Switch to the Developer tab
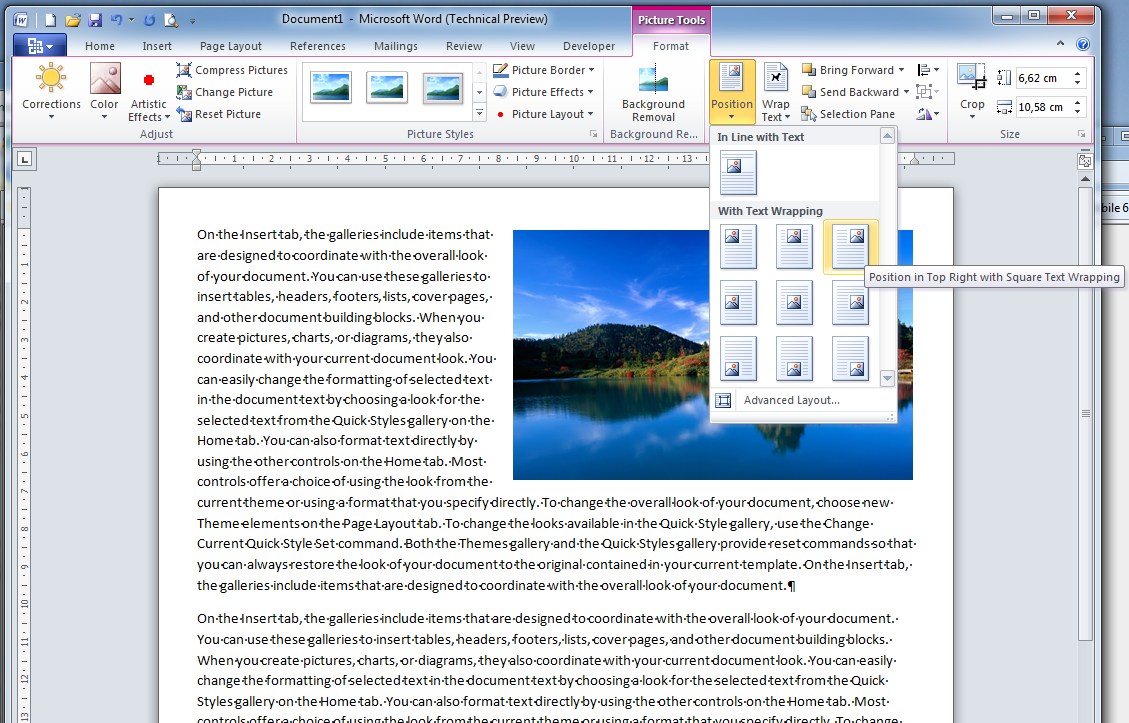This screenshot has width=1129, height=723. coord(589,46)
